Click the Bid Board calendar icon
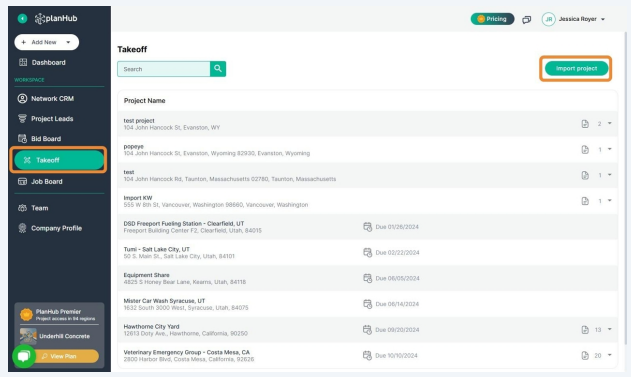This screenshot has width=631, height=377. pos(23,139)
